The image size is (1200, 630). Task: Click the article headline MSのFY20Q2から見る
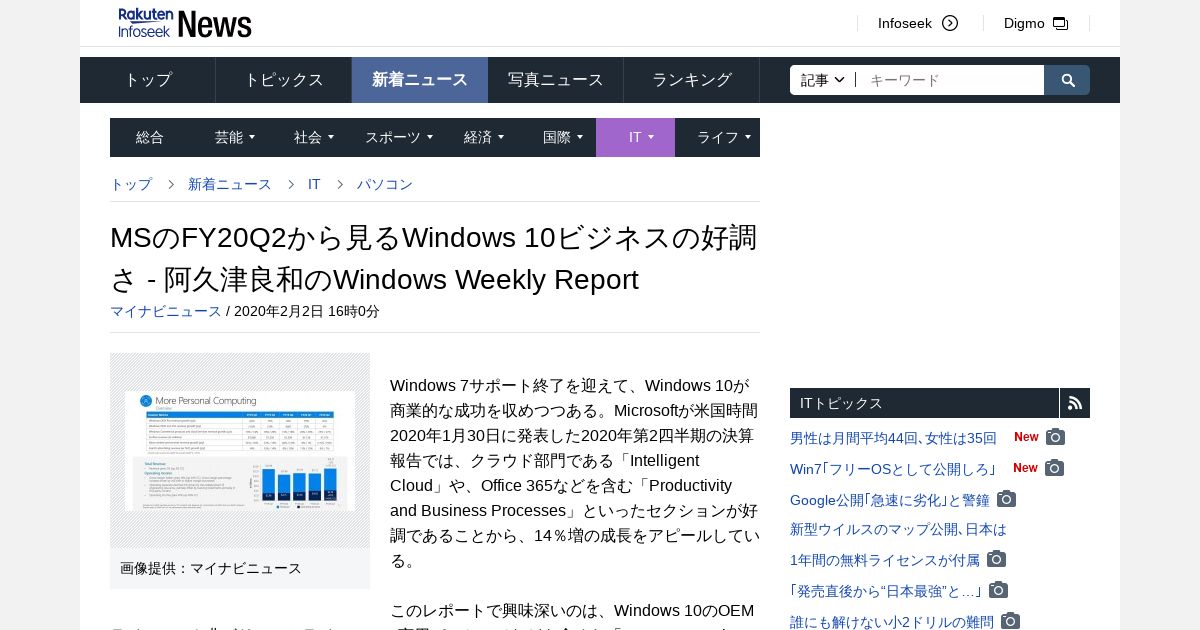coord(434,258)
